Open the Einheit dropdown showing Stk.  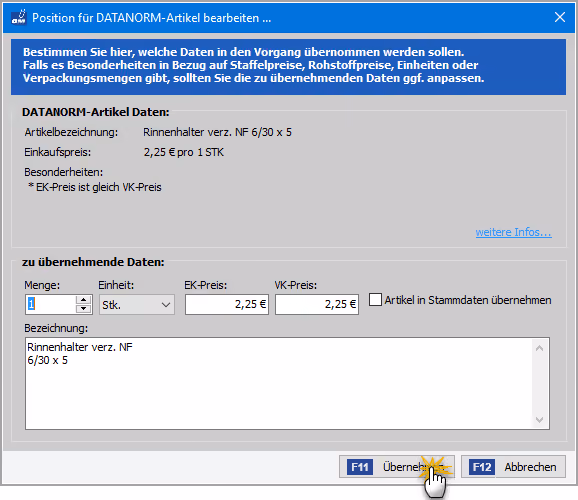[x=137, y=305]
